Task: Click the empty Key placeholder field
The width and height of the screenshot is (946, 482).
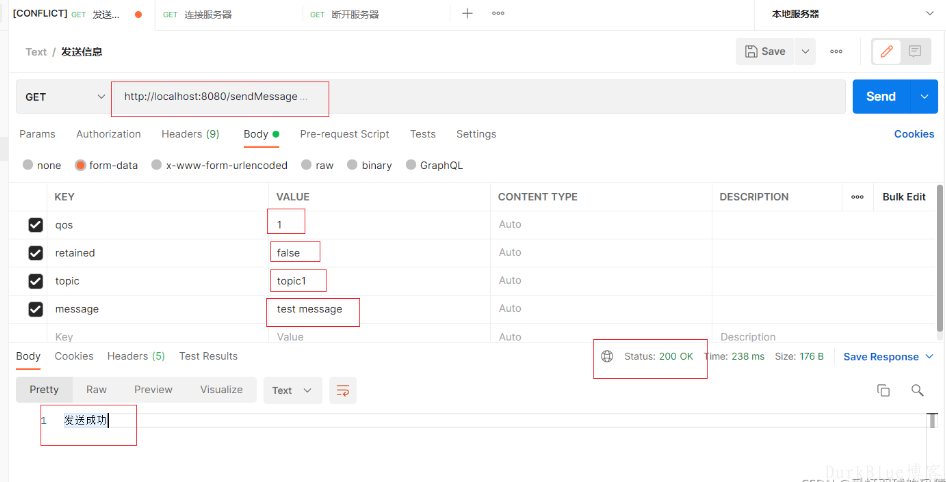Action: tap(157, 337)
